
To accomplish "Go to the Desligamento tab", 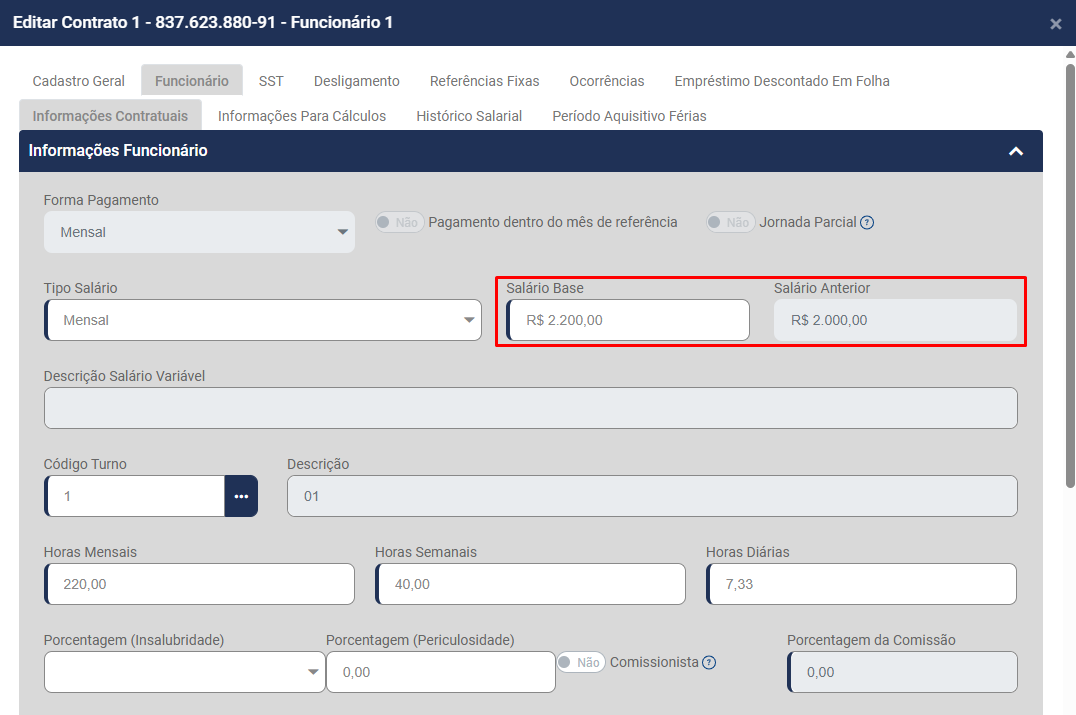I will point(356,81).
